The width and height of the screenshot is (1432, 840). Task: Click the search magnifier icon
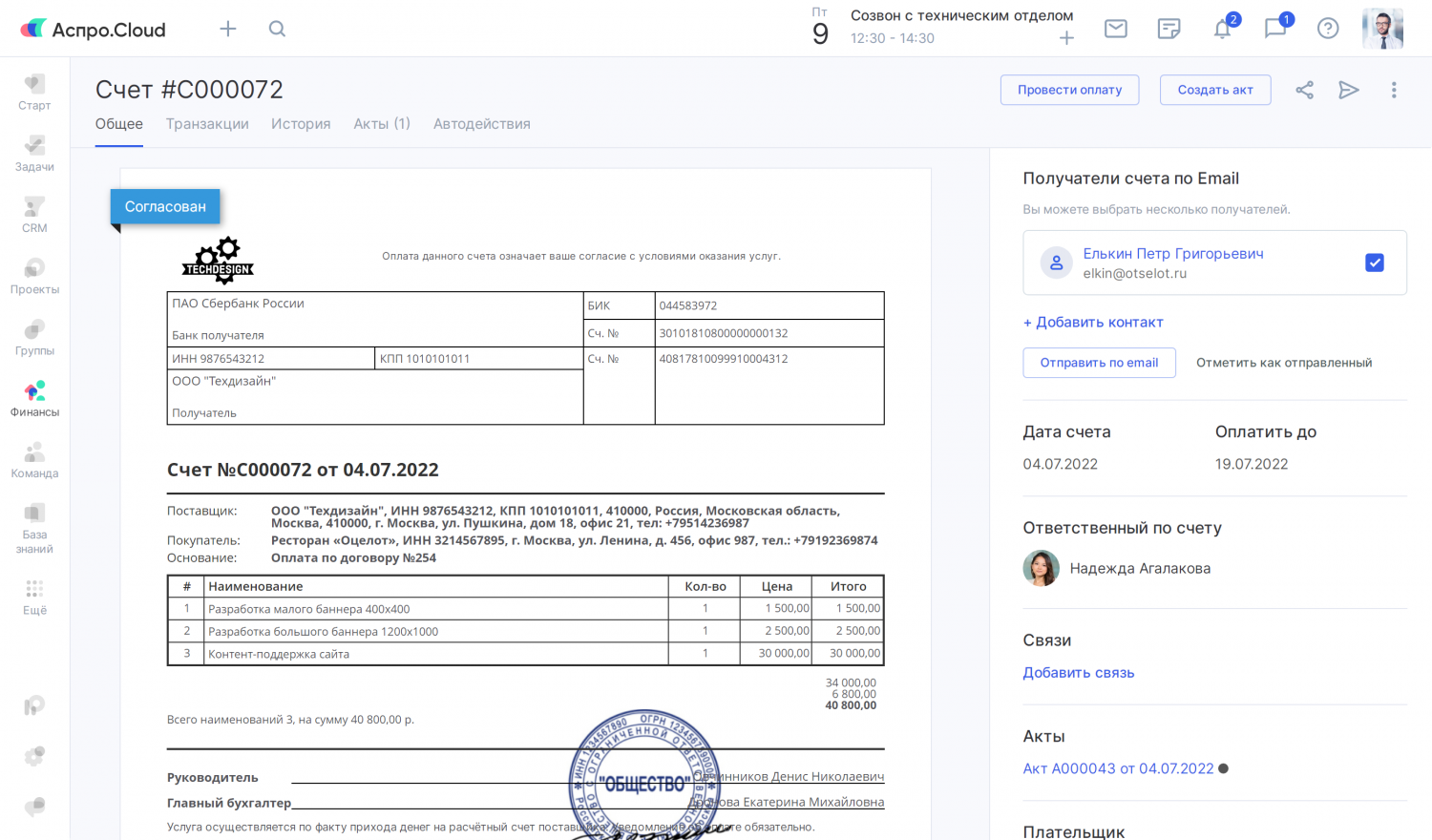(x=277, y=29)
